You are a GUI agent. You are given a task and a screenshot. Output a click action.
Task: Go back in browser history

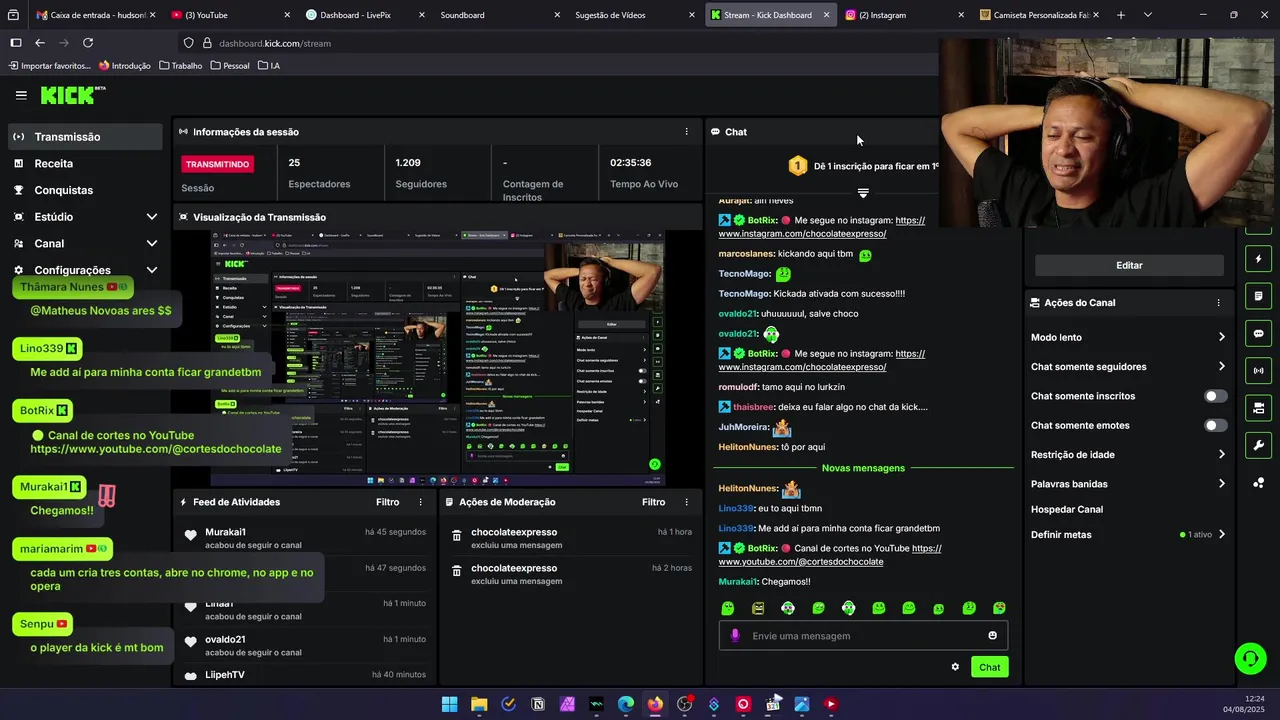(40, 43)
